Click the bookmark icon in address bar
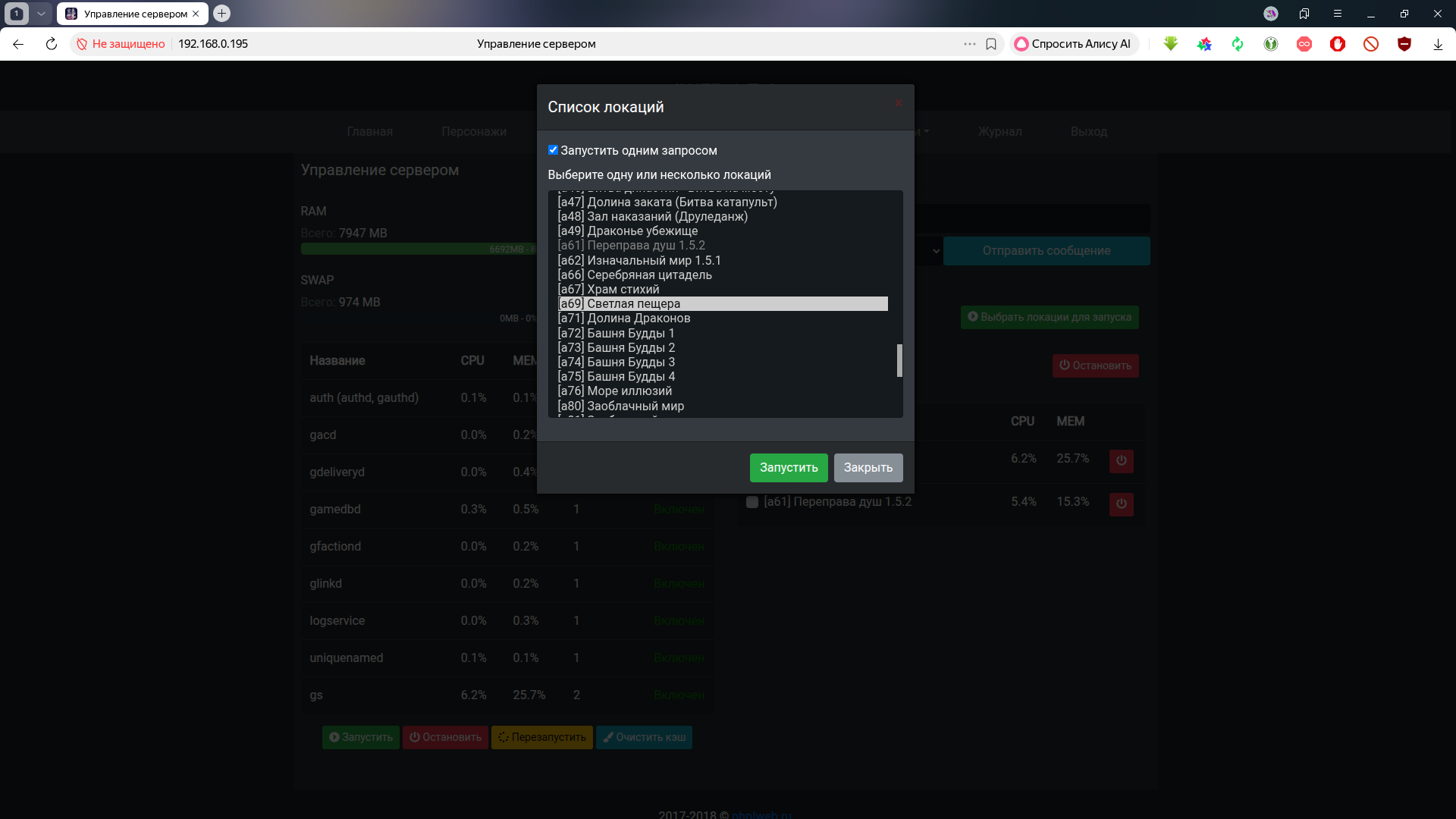 point(990,44)
